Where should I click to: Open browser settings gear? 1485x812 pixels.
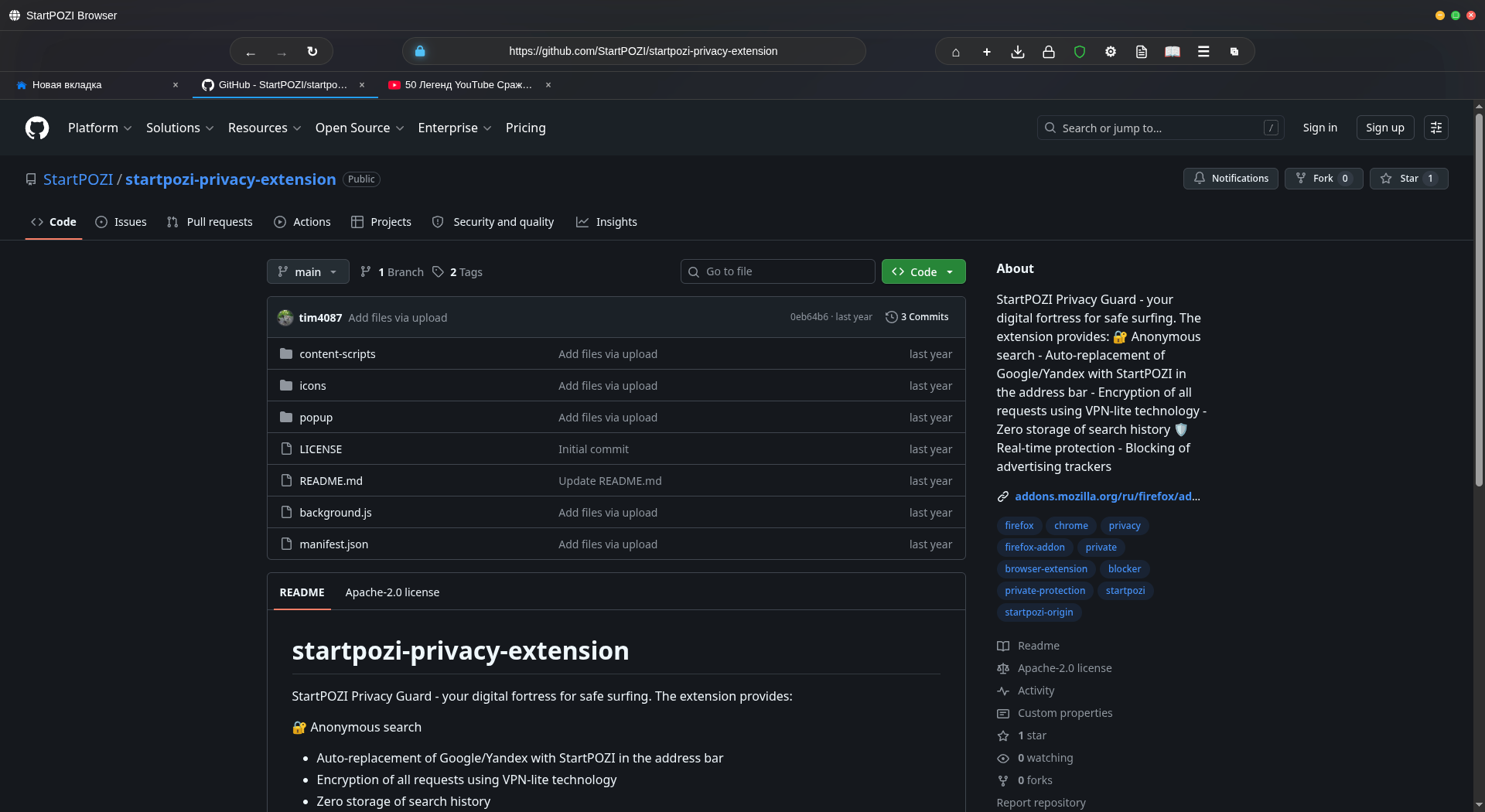point(1111,52)
